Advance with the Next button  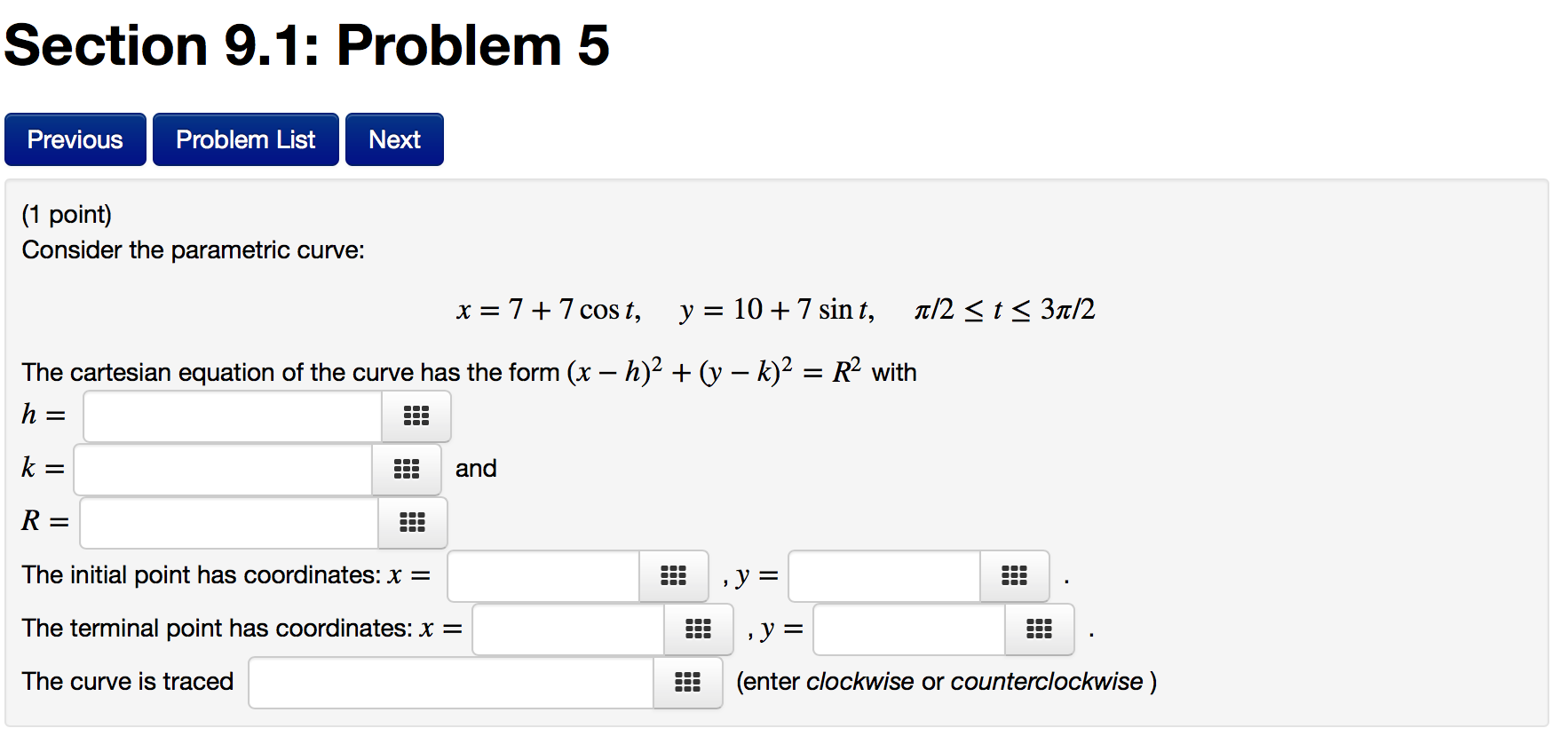(394, 139)
